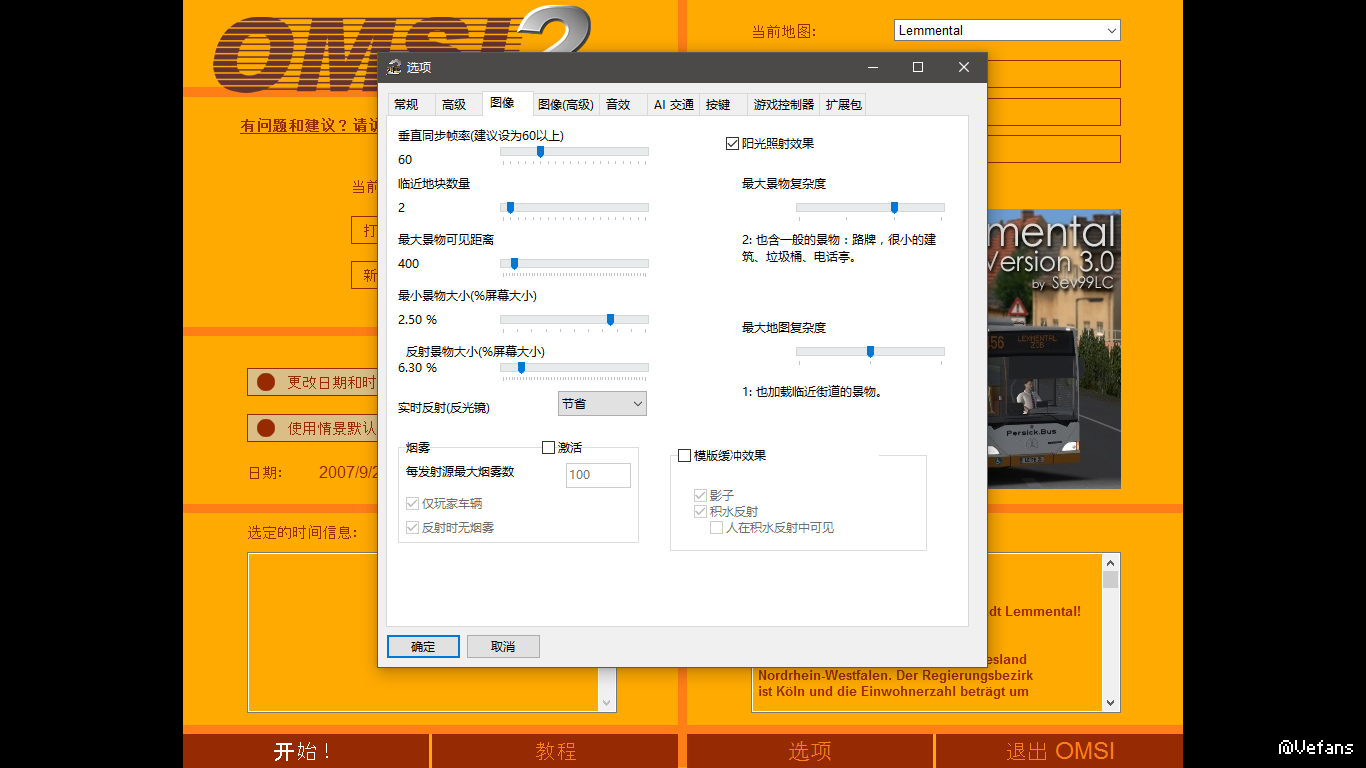Toggle the 仅玩家车辆 checkbox
The width and height of the screenshot is (1366, 768).
click(413, 504)
